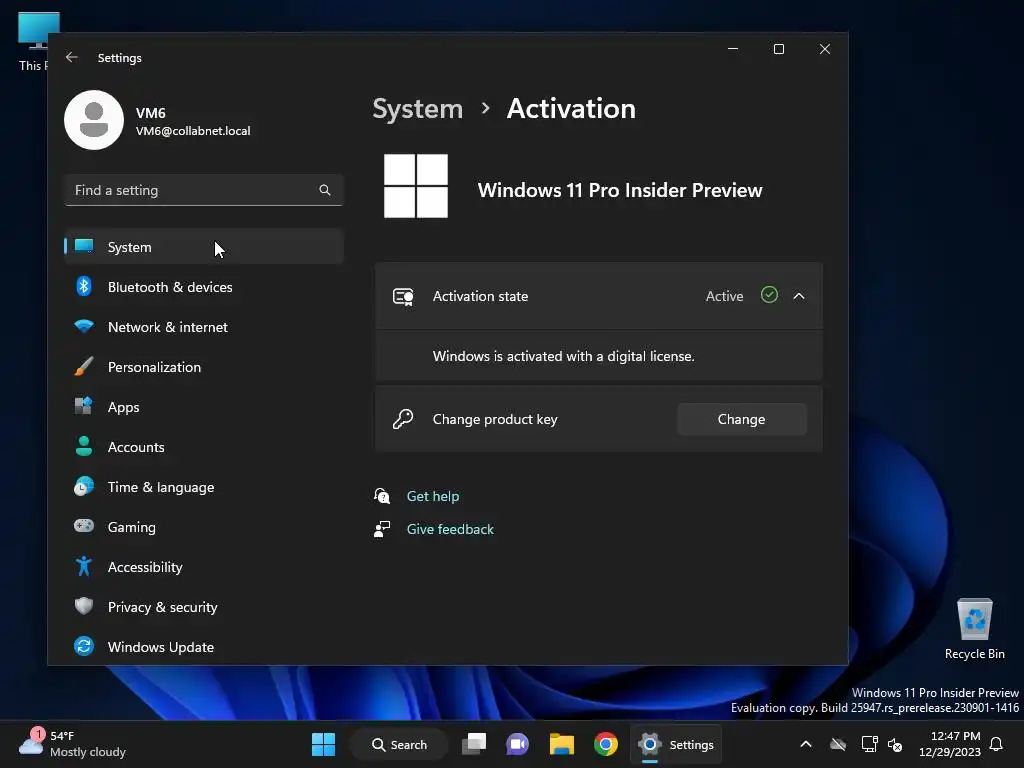
Task: Click the muted volume tray icon
Action: point(895,744)
